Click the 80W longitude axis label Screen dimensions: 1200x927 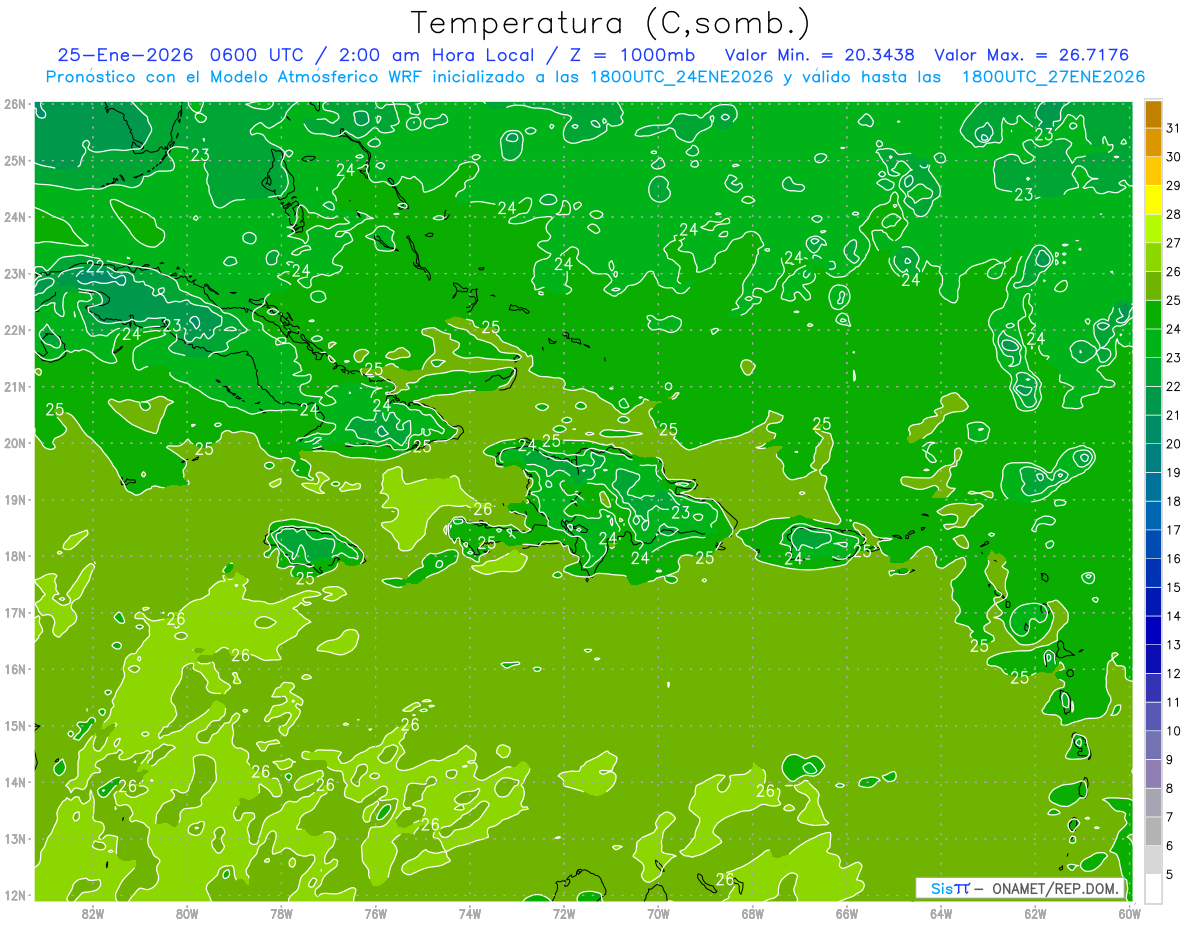[x=187, y=913]
